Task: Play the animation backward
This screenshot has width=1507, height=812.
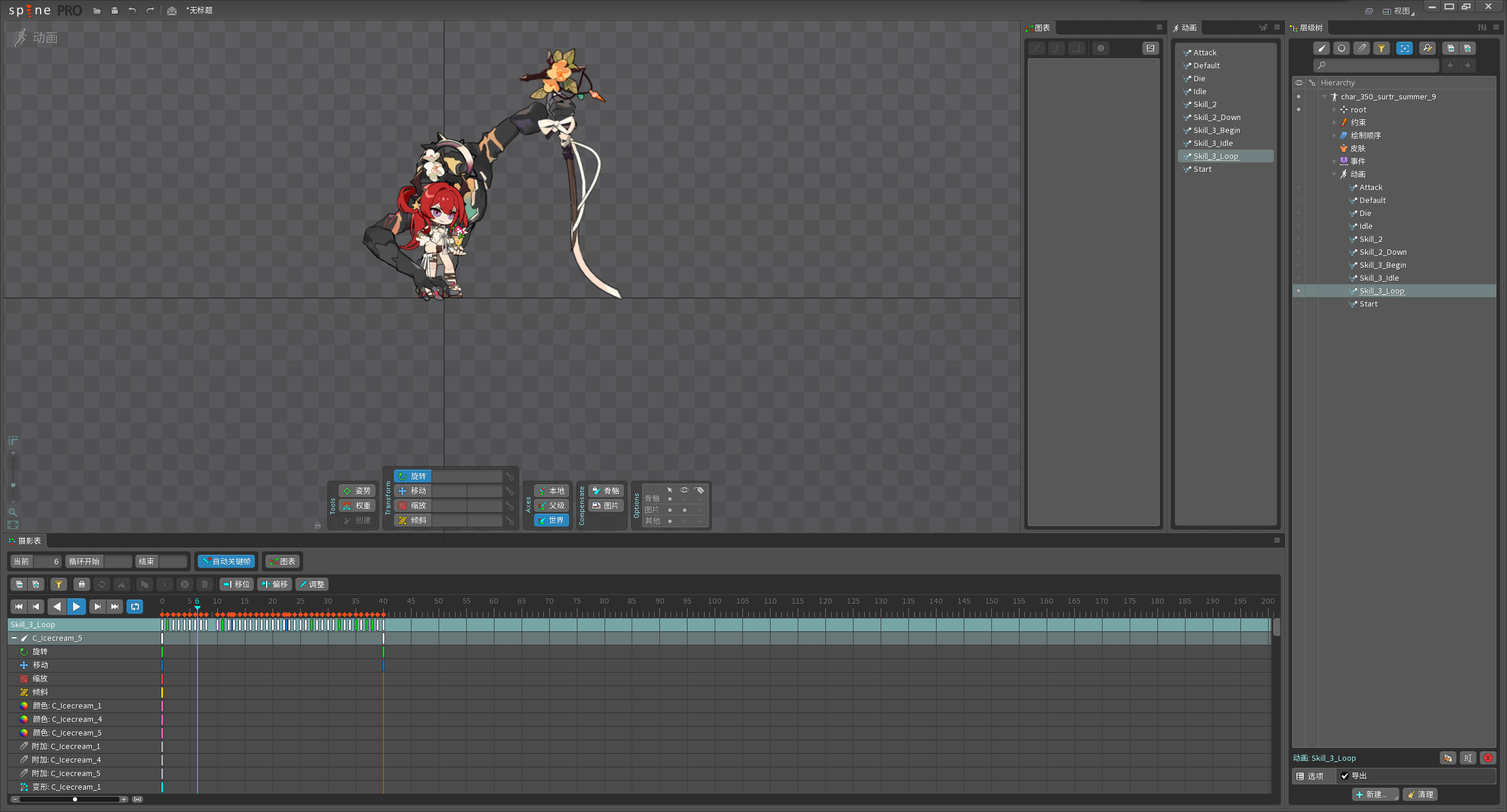Action: (57, 606)
